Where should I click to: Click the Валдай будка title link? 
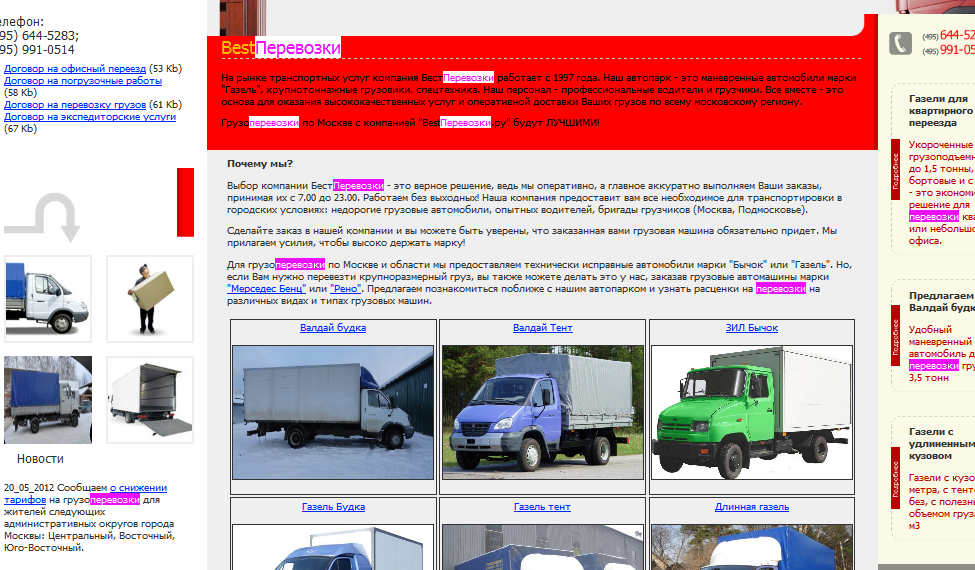(333, 328)
